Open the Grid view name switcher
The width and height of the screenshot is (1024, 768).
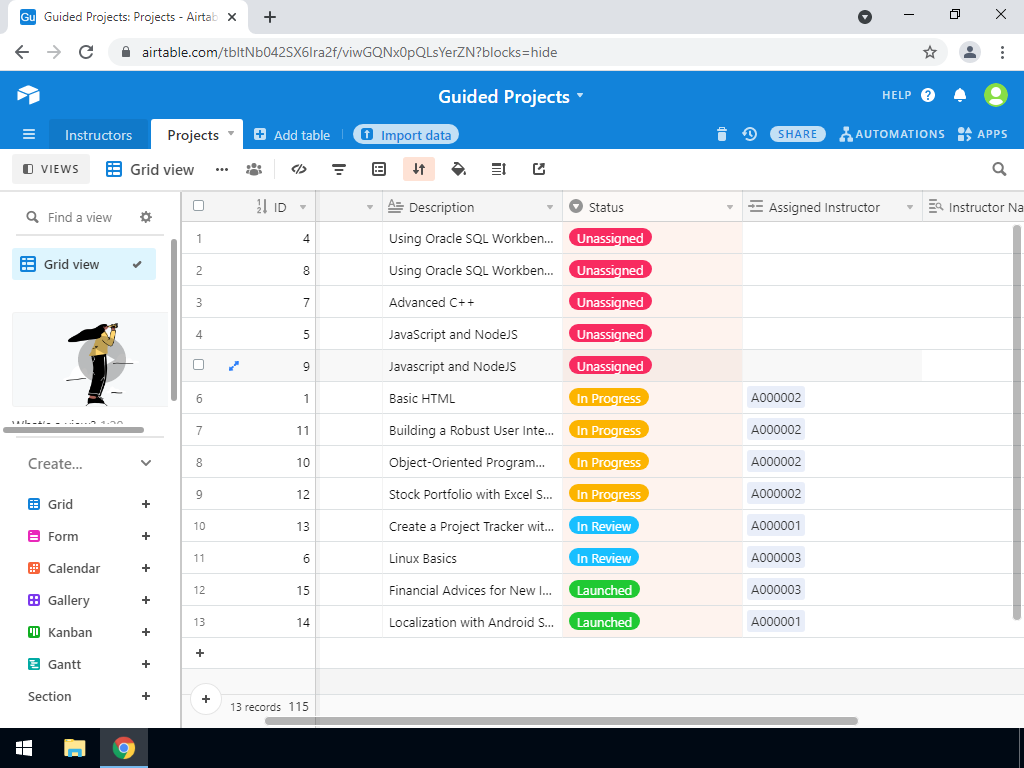150,170
